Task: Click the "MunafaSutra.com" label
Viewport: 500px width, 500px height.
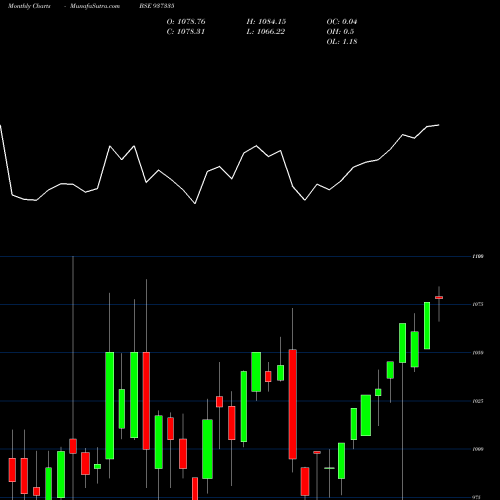Action: (x=95, y=6)
